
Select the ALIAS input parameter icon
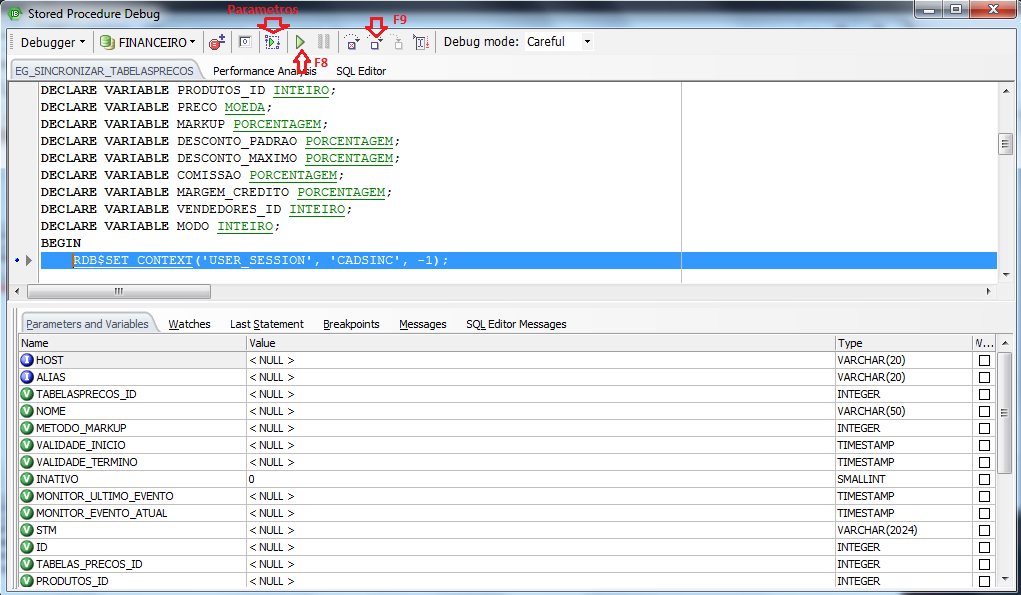[x=27, y=377]
